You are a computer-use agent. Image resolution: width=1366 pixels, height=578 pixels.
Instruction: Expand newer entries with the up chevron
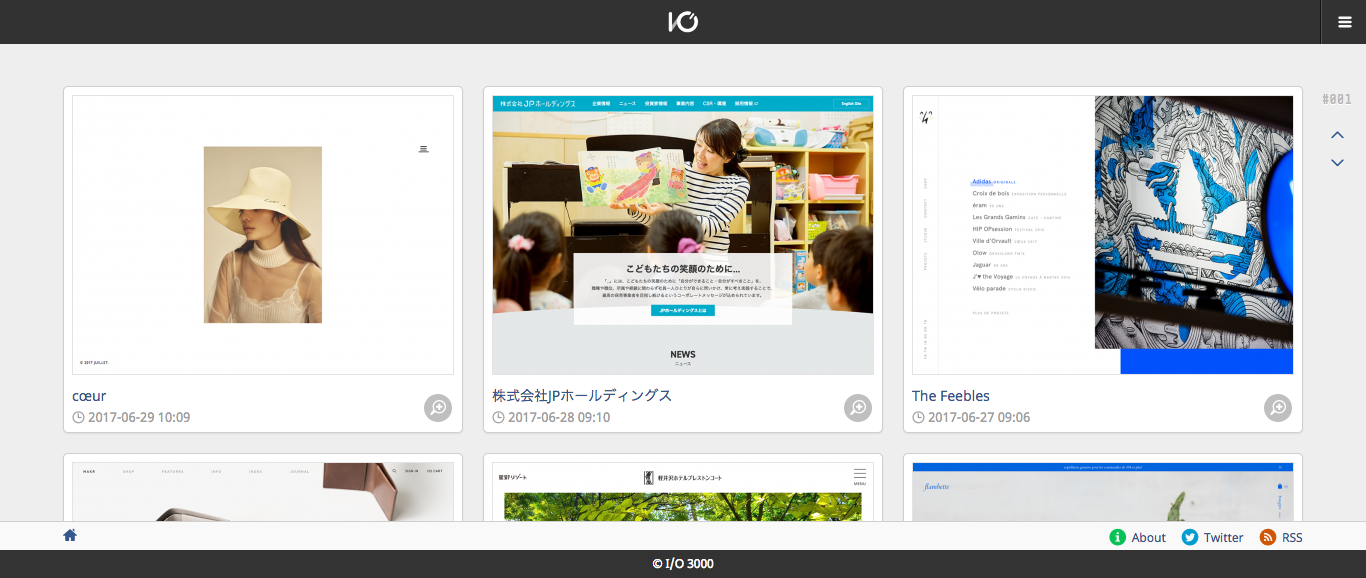(1337, 134)
